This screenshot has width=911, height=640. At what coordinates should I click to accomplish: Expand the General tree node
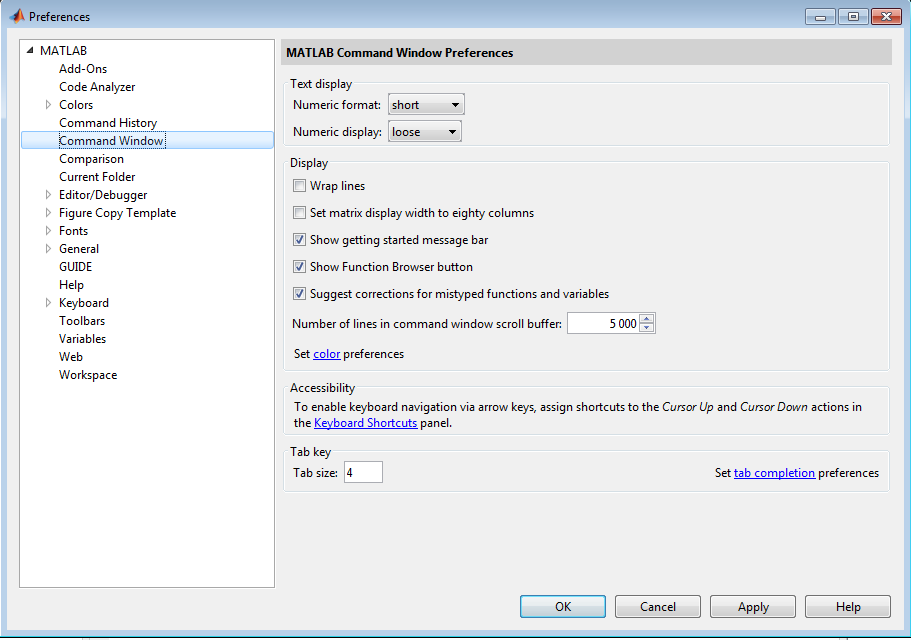coord(48,249)
